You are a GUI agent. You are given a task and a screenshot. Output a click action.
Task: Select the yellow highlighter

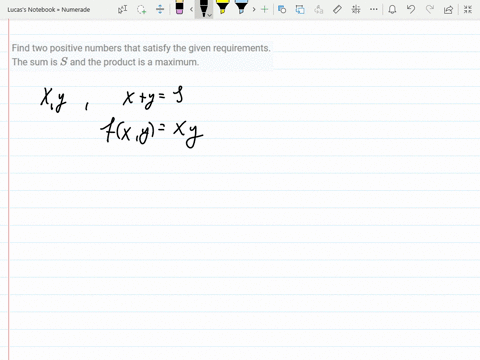click(x=222, y=7)
